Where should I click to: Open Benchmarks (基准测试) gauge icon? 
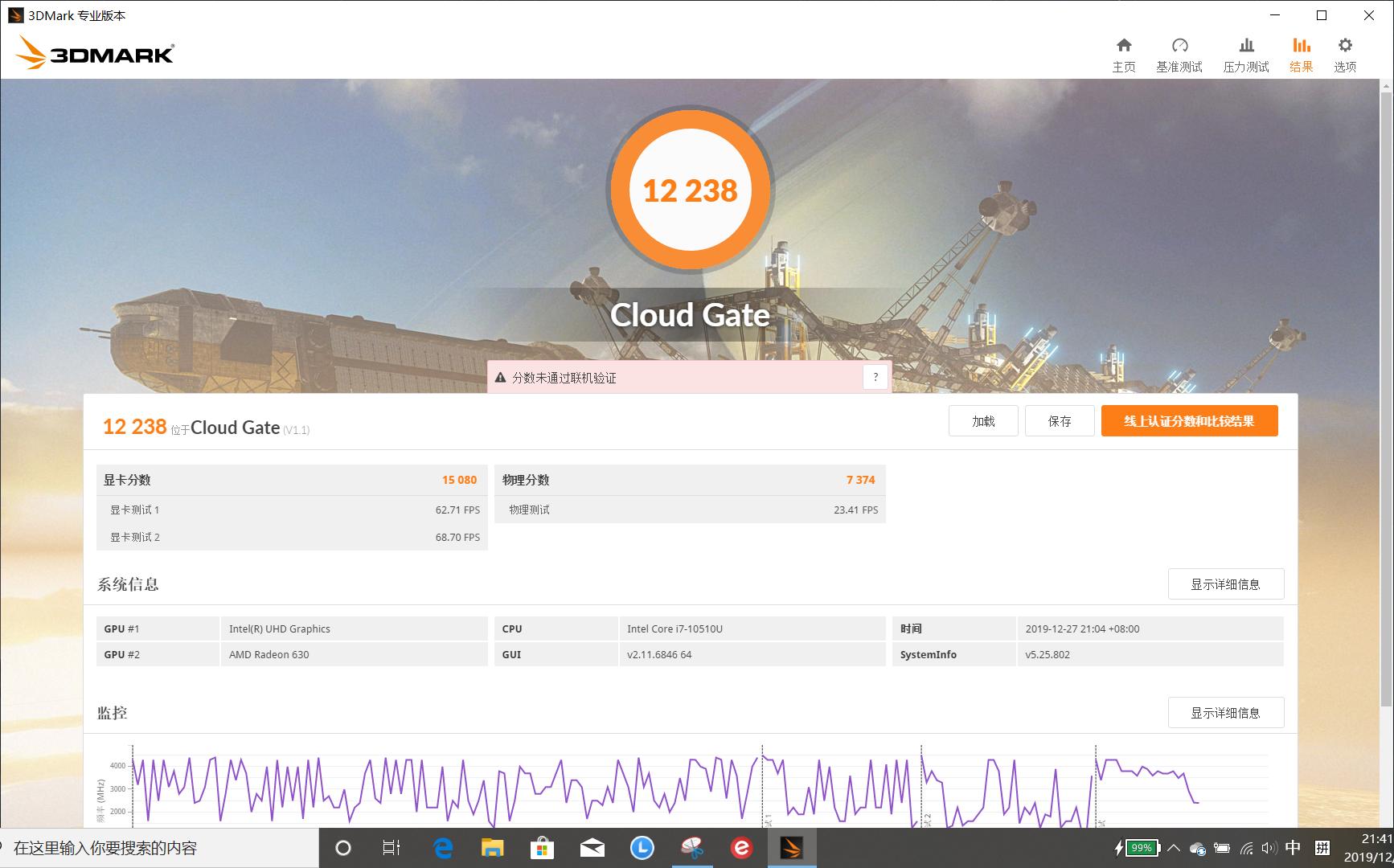click(x=1179, y=55)
